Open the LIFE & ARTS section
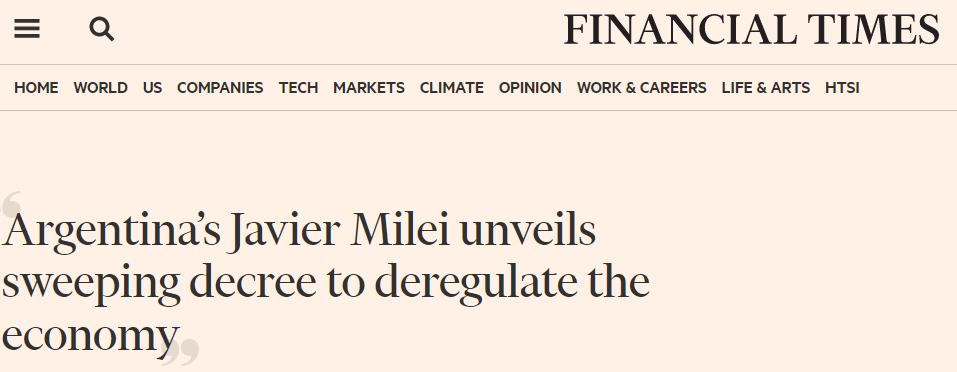Image resolution: width=957 pixels, height=372 pixels. click(x=766, y=88)
